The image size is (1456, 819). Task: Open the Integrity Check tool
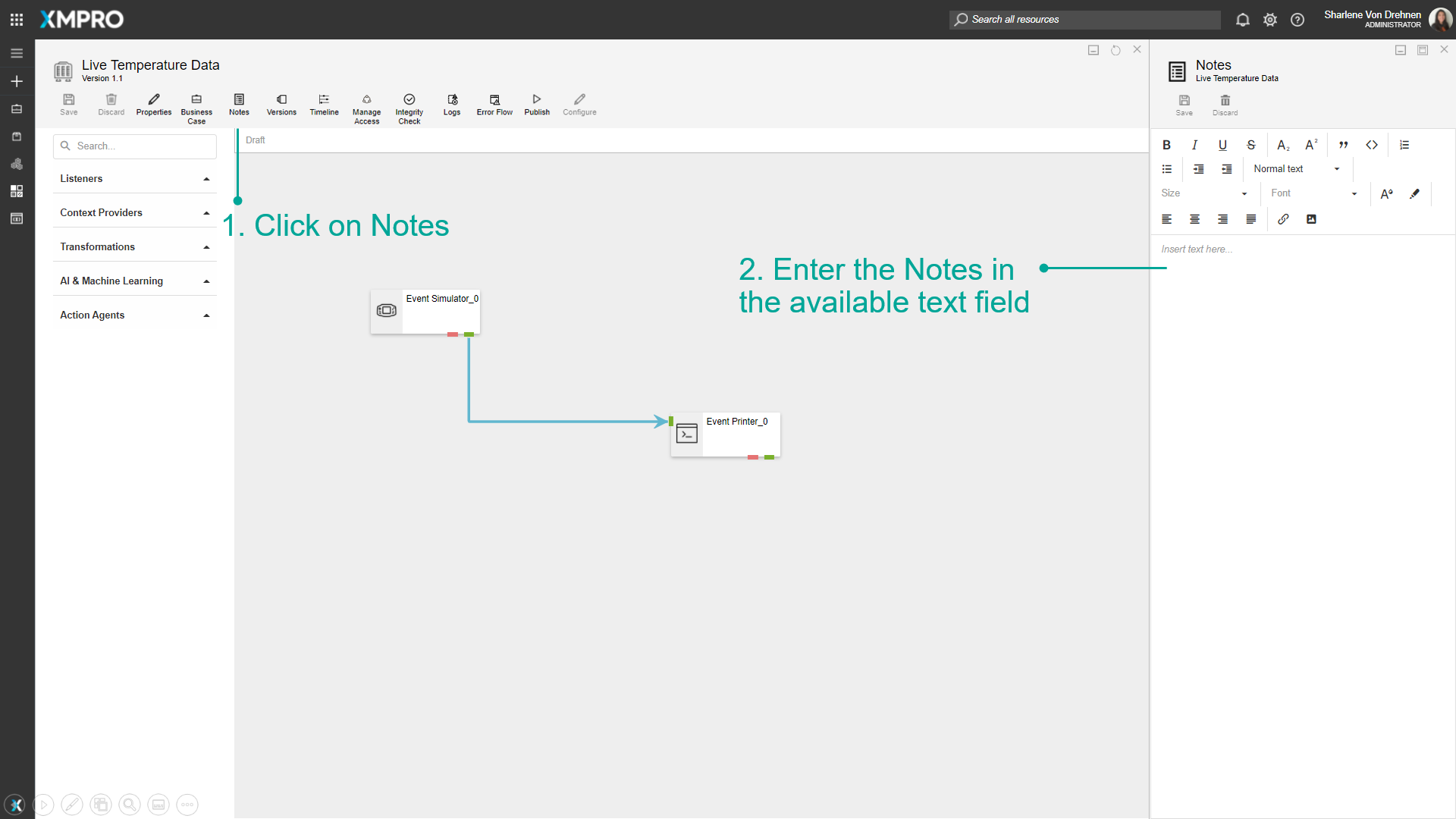409,106
